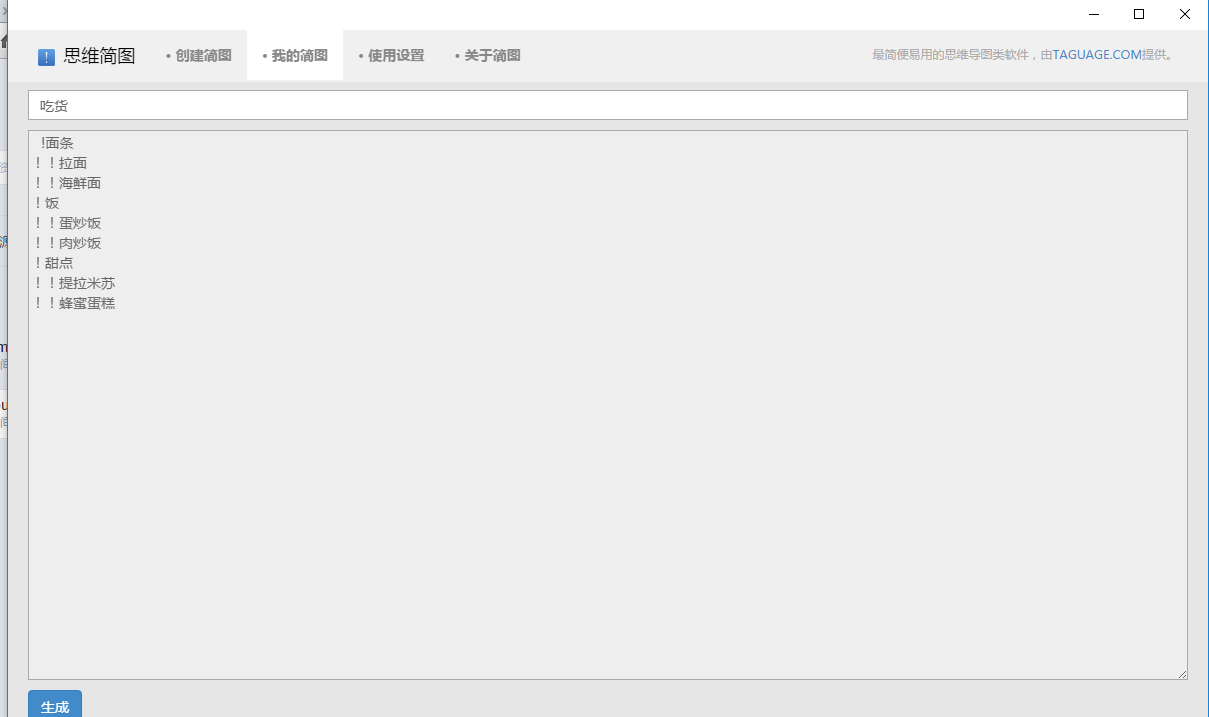The height and width of the screenshot is (717, 1209).
Task: Click the line ！！蛋炒饭
Action: [x=68, y=223]
